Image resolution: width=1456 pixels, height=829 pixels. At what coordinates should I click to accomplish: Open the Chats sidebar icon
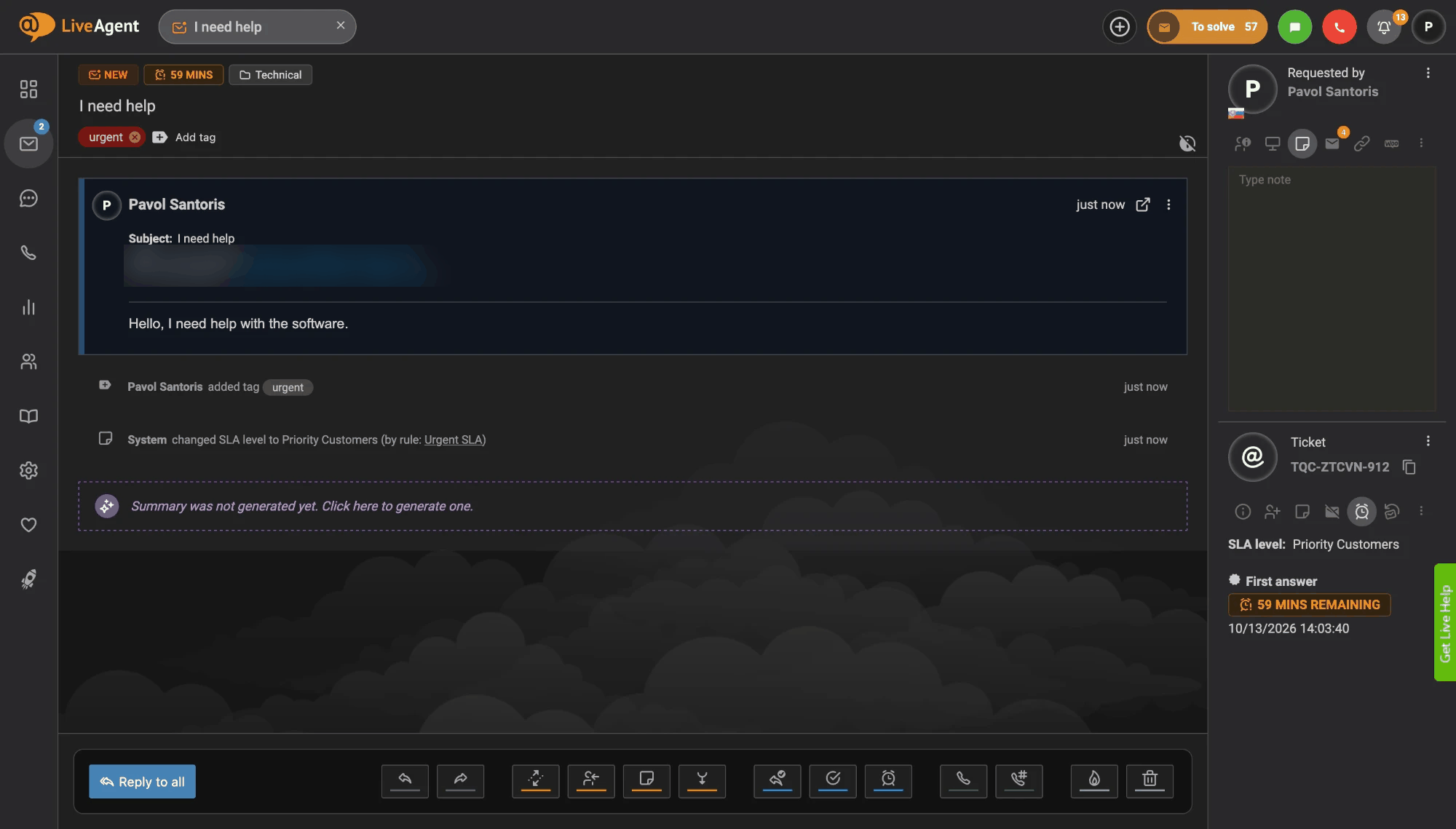click(x=28, y=198)
